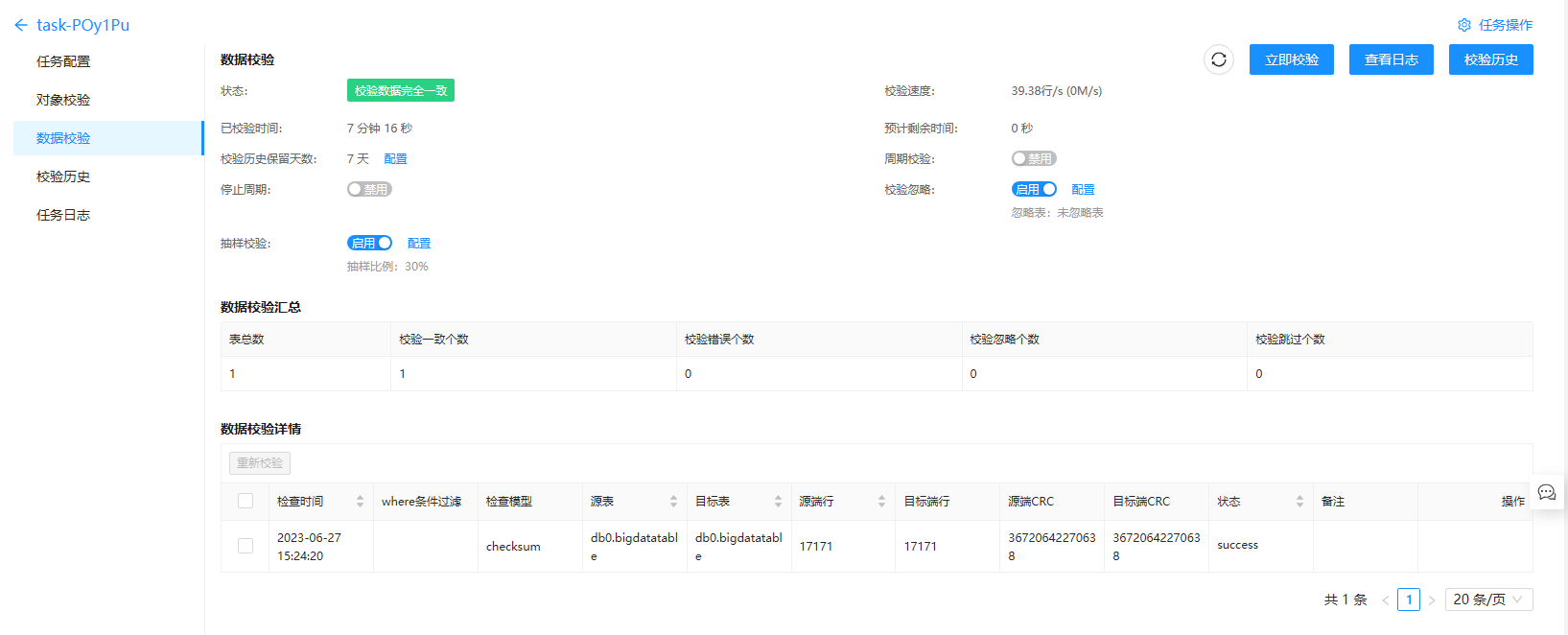Sort the 源表 column
1568x635 pixels.
pyautogui.click(x=673, y=502)
